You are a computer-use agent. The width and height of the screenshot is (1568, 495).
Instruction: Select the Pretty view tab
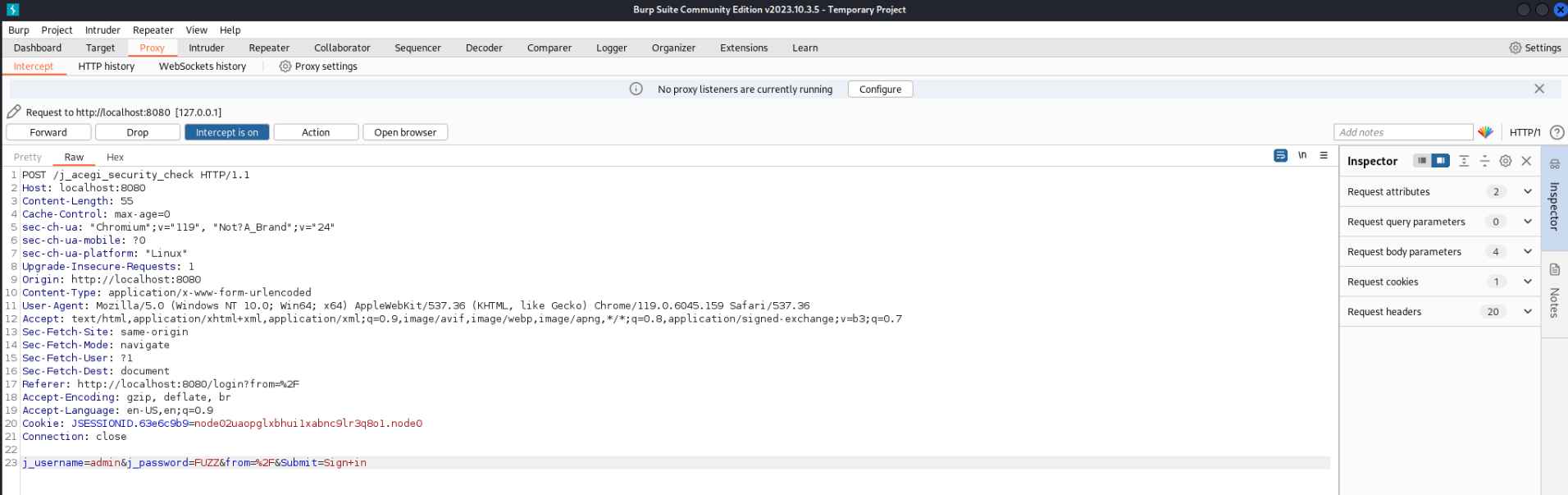point(27,157)
